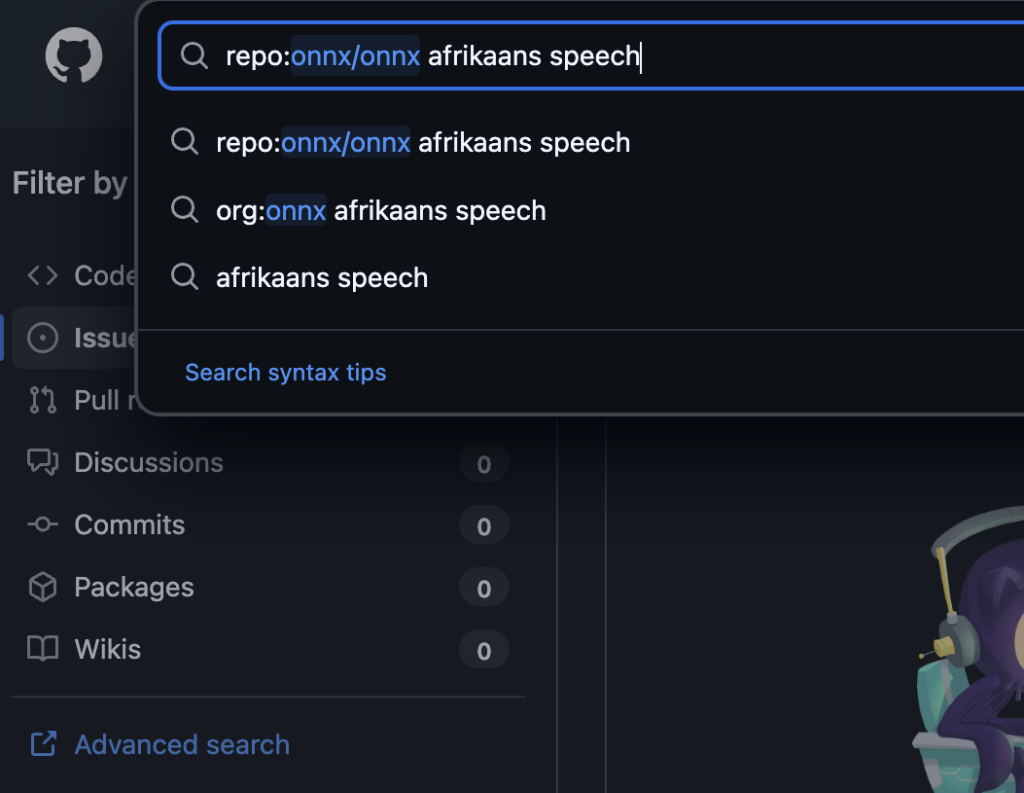
Task: Filter results by Discussions
Action: pos(149,463)
